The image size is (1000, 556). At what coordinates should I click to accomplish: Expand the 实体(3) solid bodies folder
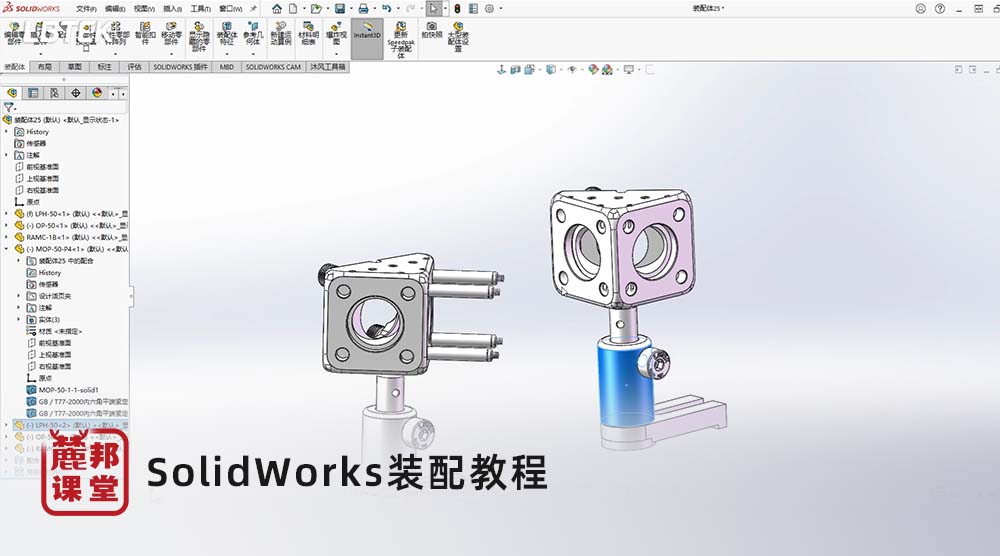click(18, 319)
